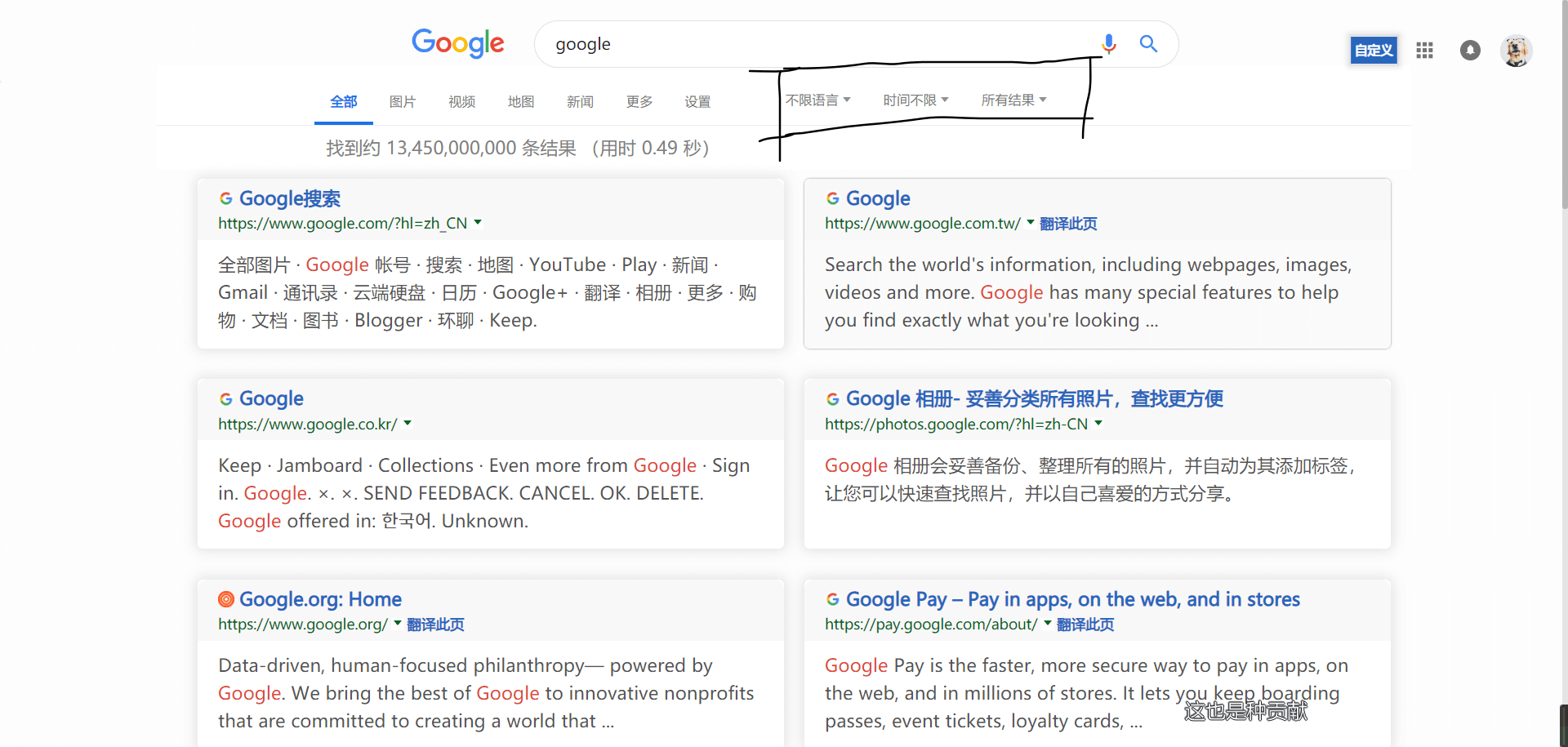
Task: Switch to the 地图 tab
Action: click(x=521, y=102)
